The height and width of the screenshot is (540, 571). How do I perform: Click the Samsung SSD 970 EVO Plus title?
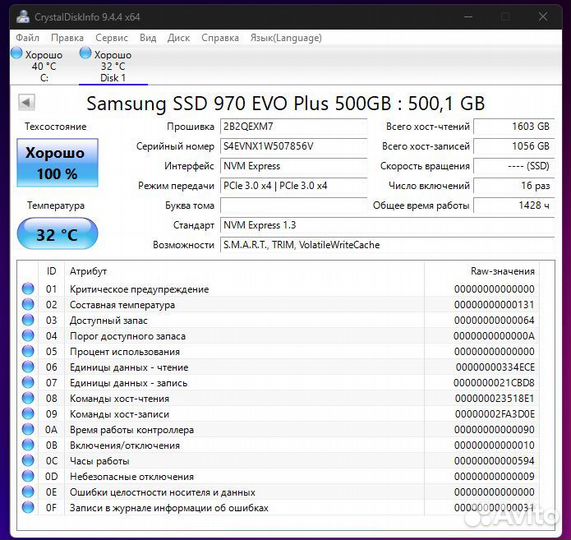tap(286, 103)
